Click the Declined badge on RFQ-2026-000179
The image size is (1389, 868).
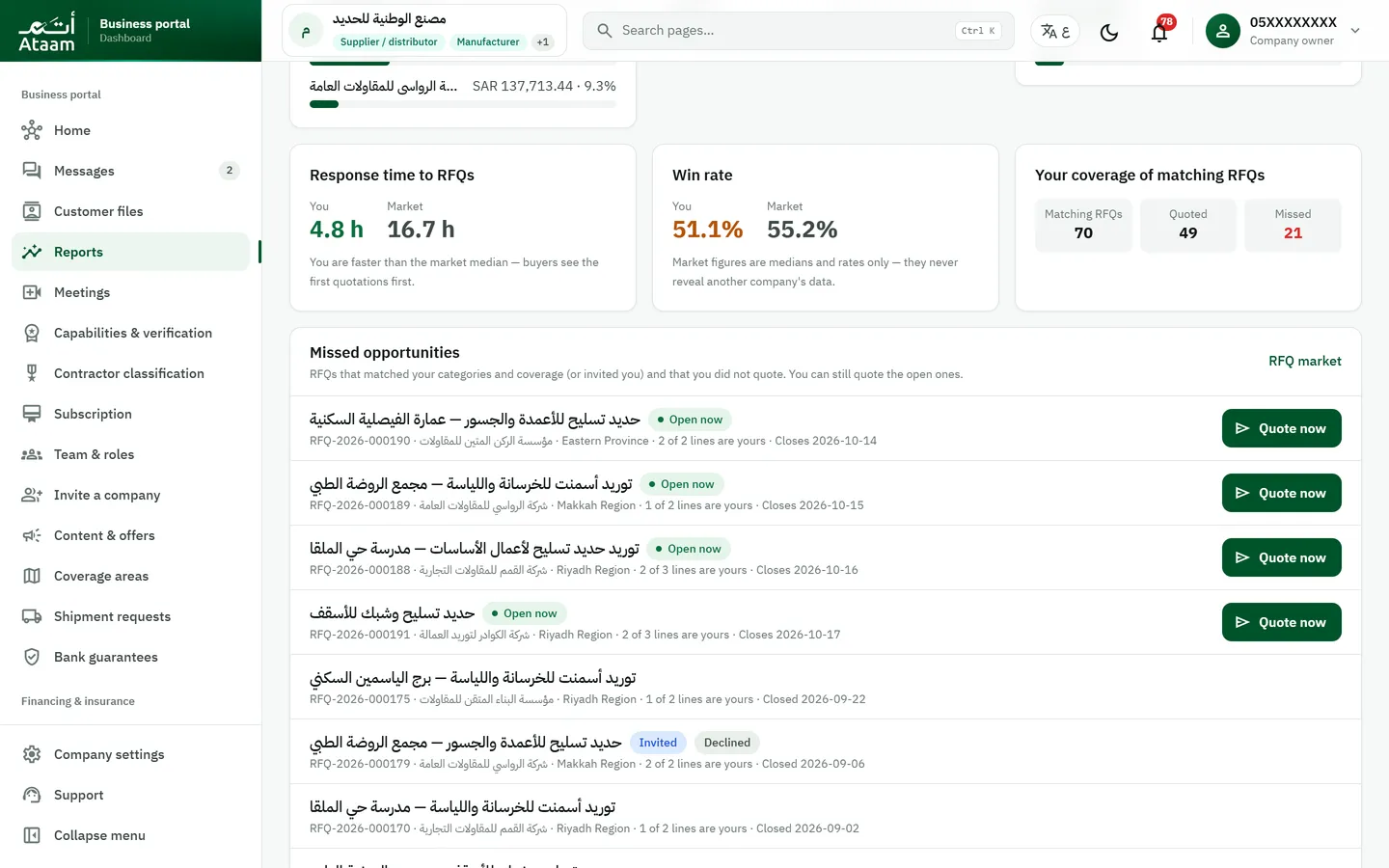[x=727, y=743]
